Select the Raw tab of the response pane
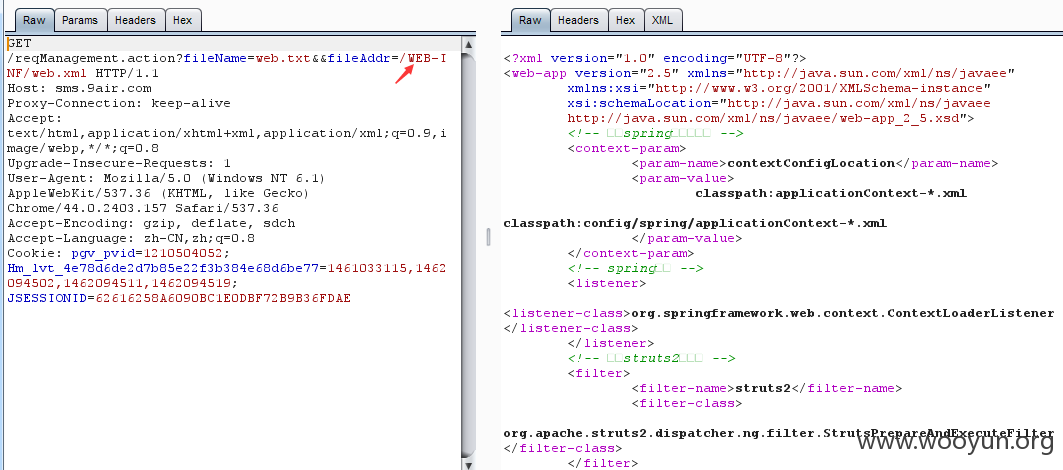Screen dimensions: 1063x470 click(530, 20)
